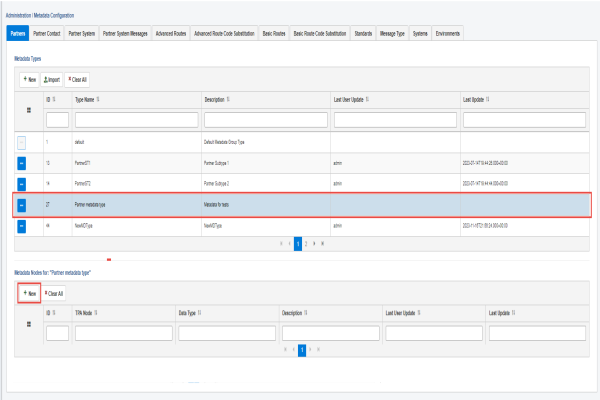This screenshot has width=600, height=400.
Task: Open the Environments tab
Action: pos(449,34)
